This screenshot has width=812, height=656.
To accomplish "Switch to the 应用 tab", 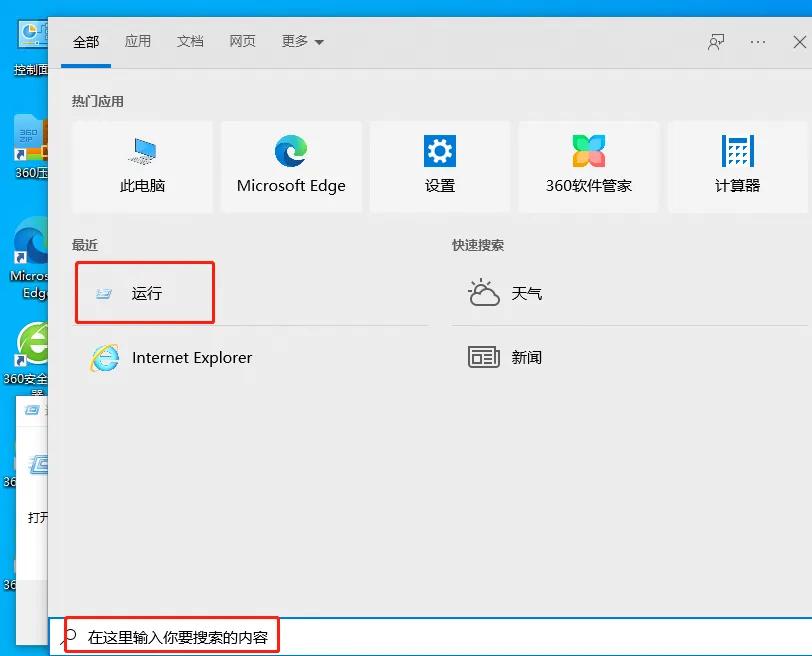I will click(x=138, y=41).
